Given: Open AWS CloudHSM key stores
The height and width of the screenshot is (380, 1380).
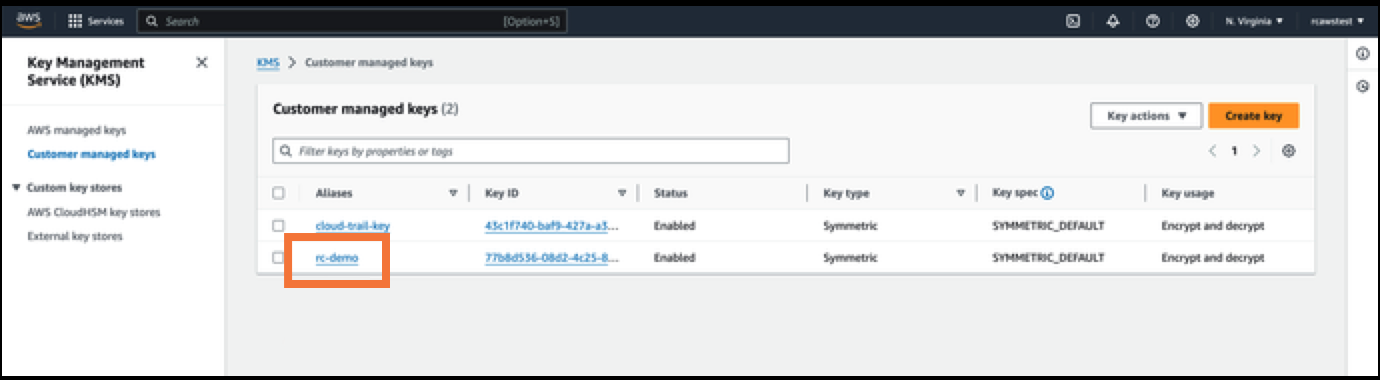Looking at the screenshot, I should (x=94, y=213).
